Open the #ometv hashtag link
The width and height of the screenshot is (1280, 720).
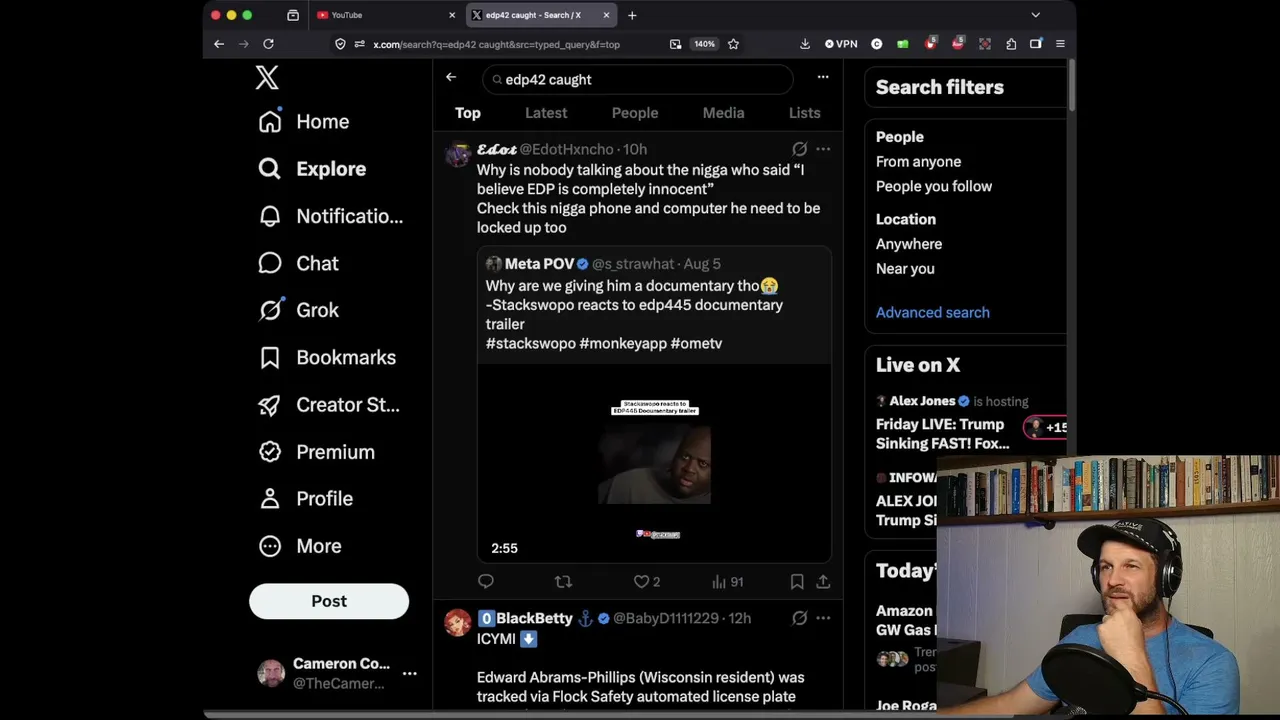(696, 343)
